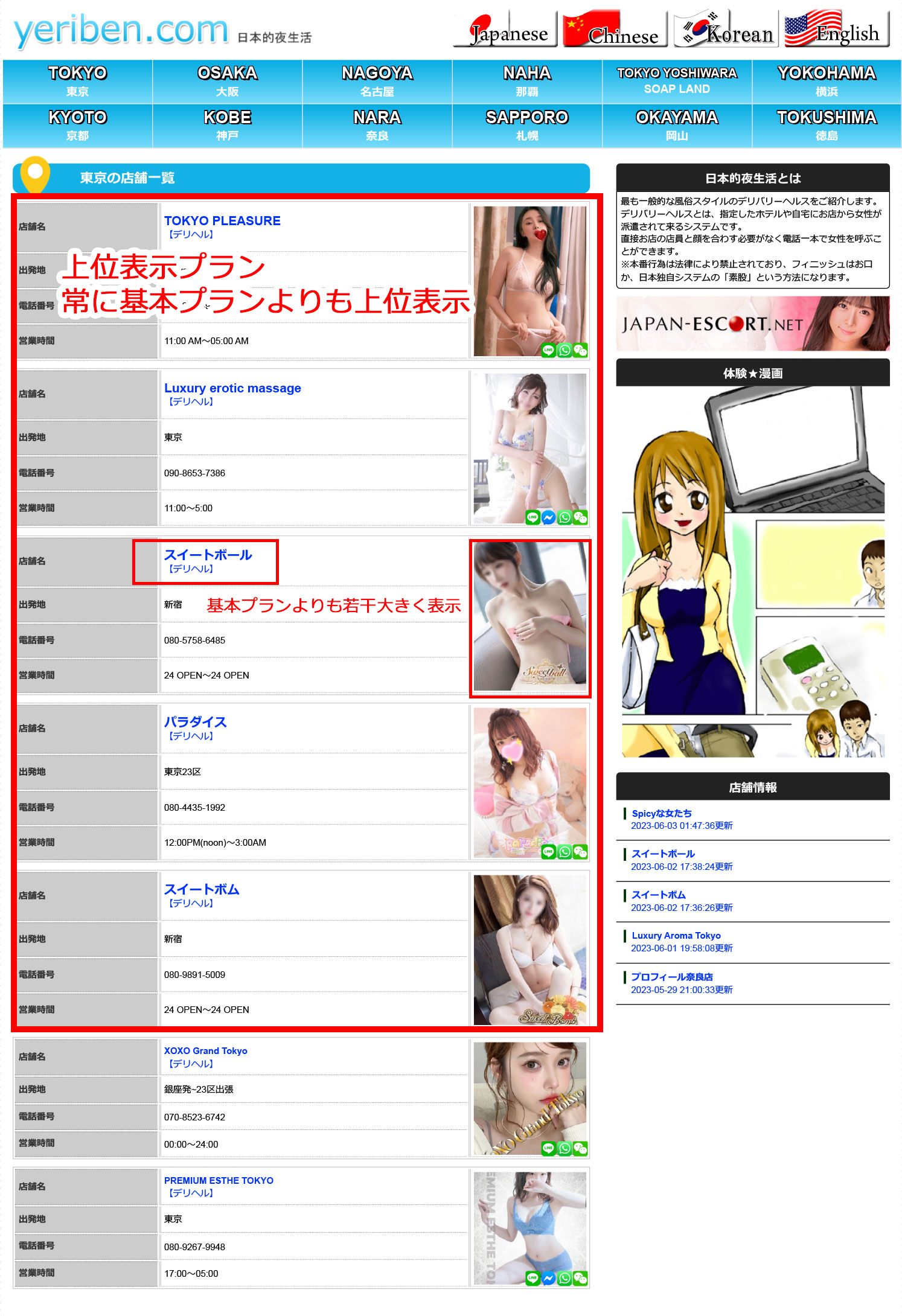Screen dimensions: 902x1316
Task: Open パラダイス shop listing link
Action: click(x=195, y=723)
